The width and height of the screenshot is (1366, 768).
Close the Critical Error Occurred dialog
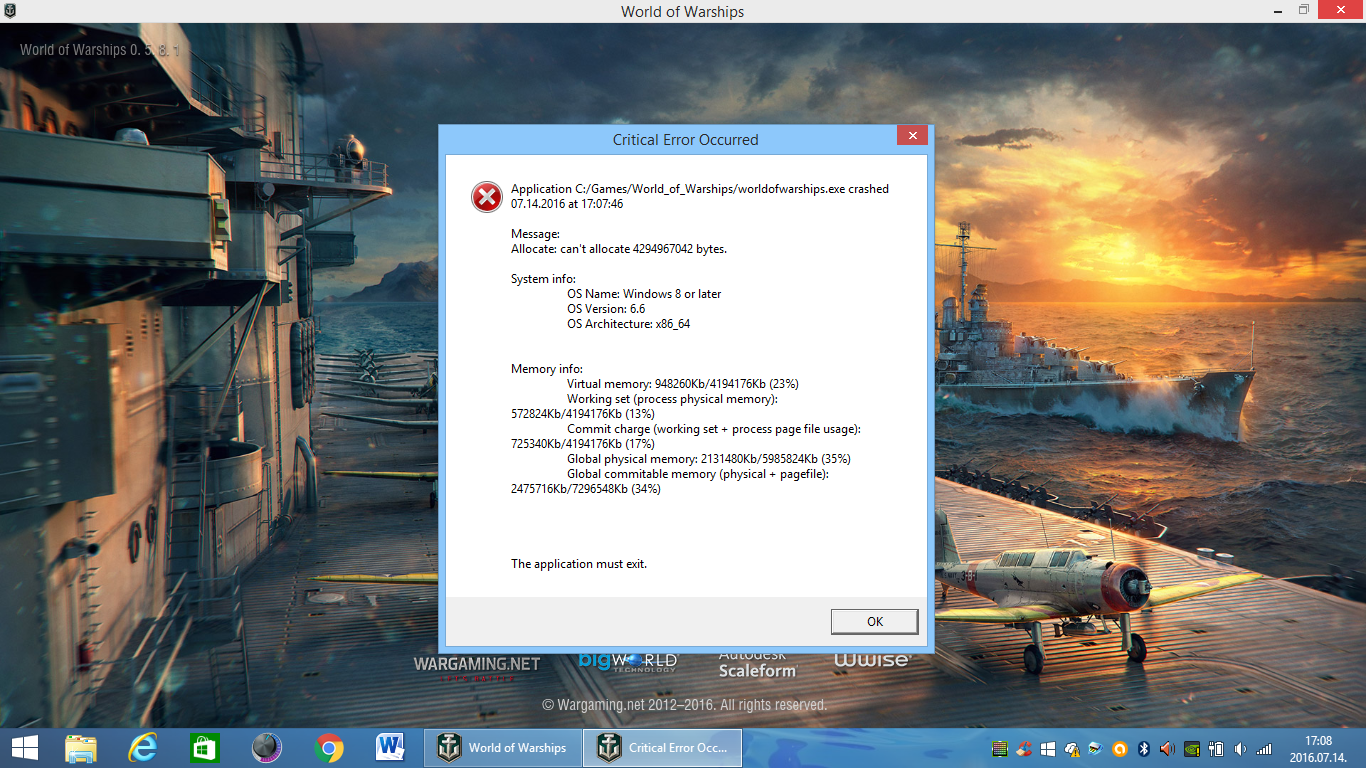[911, 136]
